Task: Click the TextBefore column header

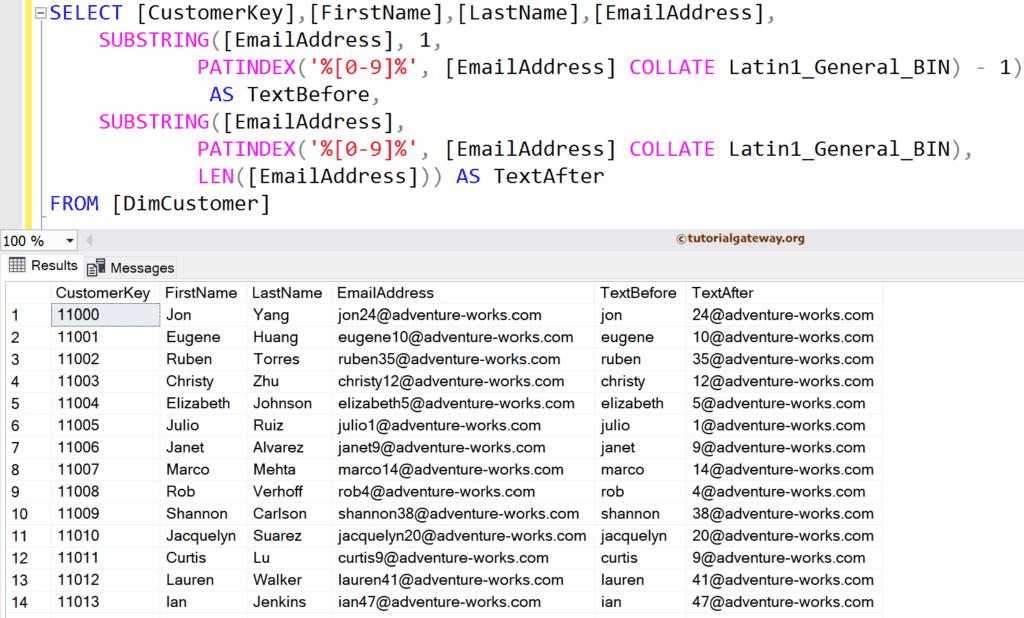Action: coord(638,293)
